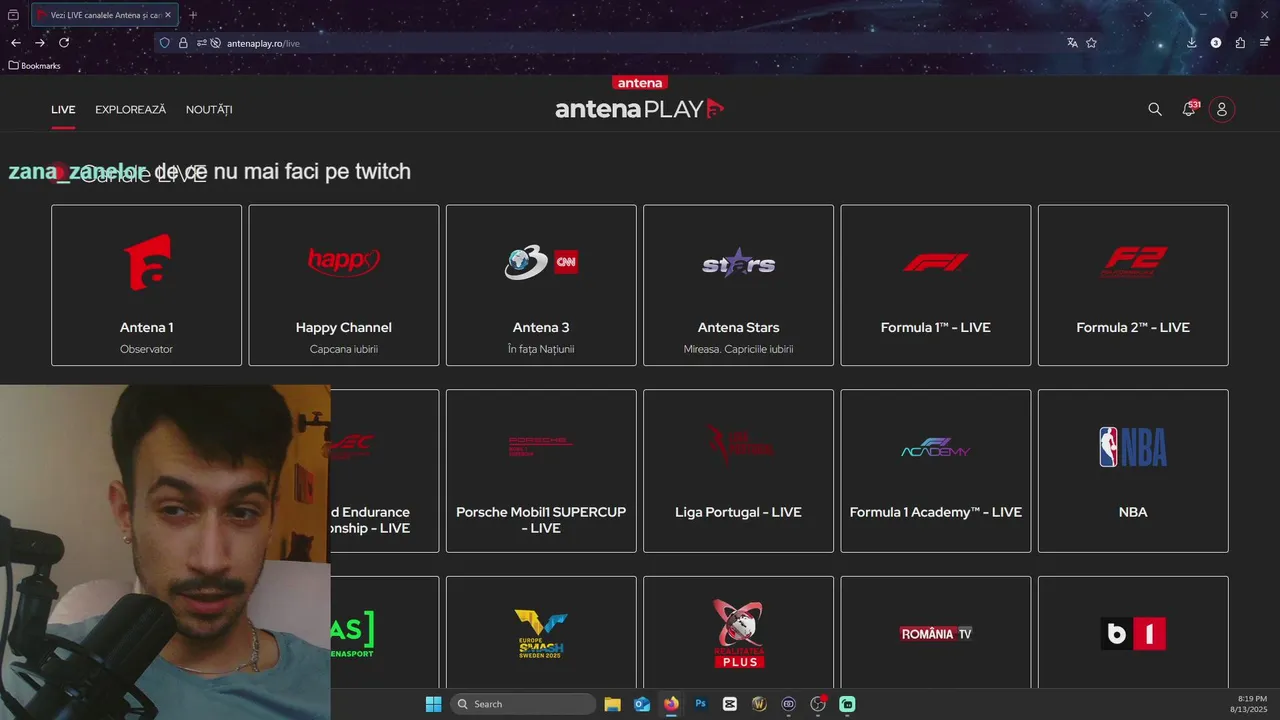Open Antena Stars channel card
This screenshot has width=1280, height=720.
738,285
